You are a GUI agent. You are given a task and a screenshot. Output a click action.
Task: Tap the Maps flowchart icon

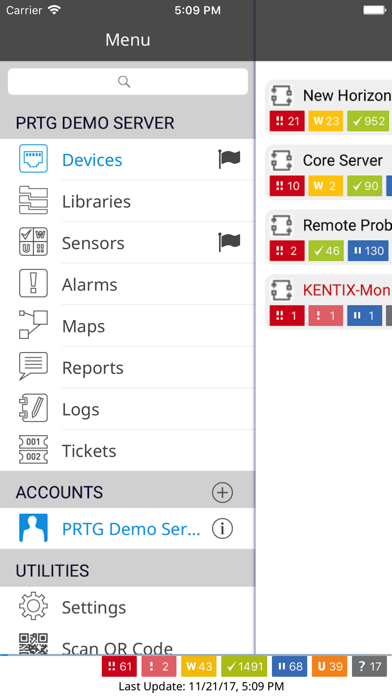point(33,325)
